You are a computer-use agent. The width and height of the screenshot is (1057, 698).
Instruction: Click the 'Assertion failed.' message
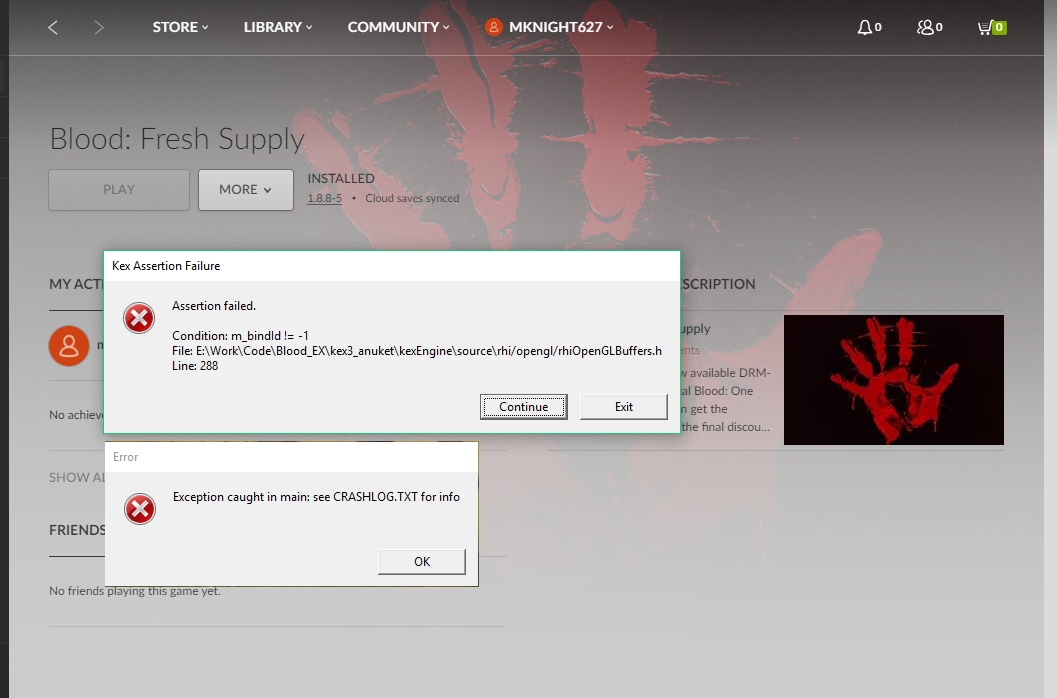pyautogui.click(x=214, y=306)
